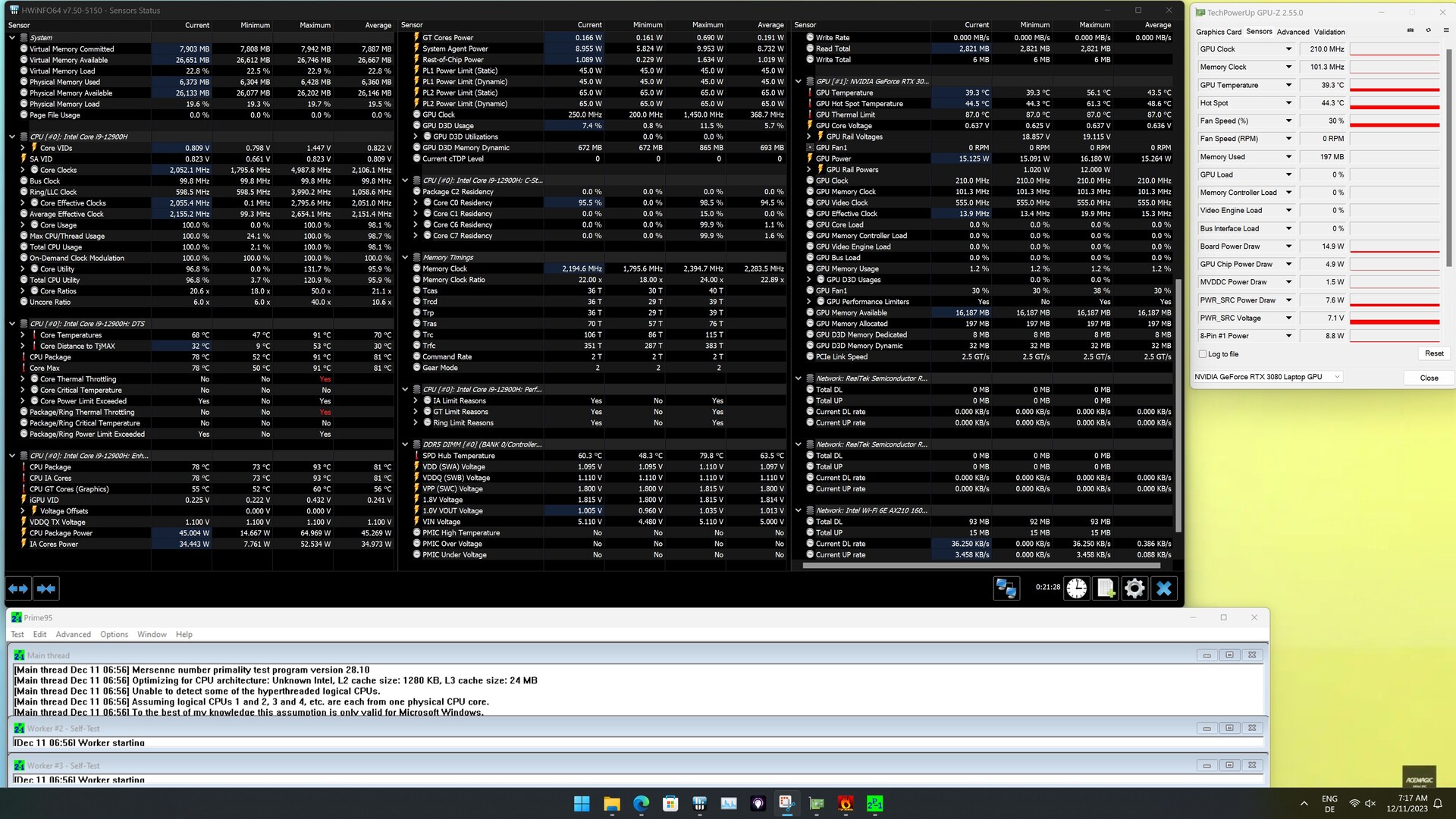
Task: Click GPU-Z Reset button
Action: [1434, 353]
